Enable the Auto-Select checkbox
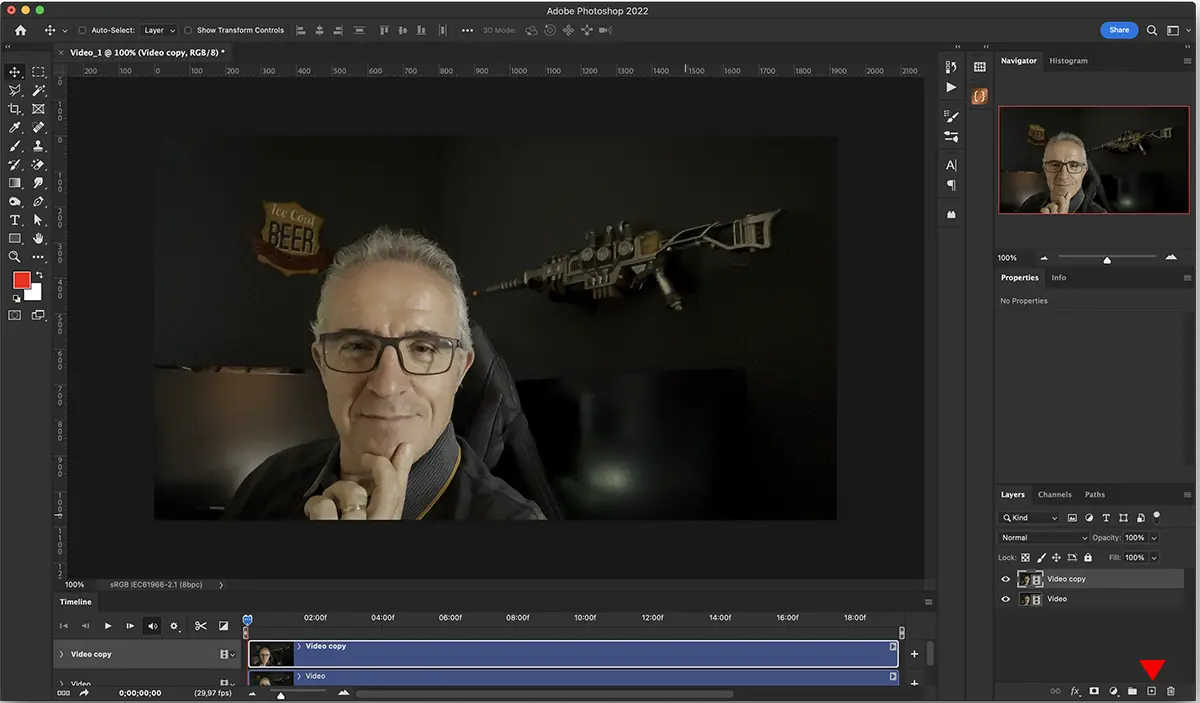This screenshot has width=1200, height=703. pos(82,31)
